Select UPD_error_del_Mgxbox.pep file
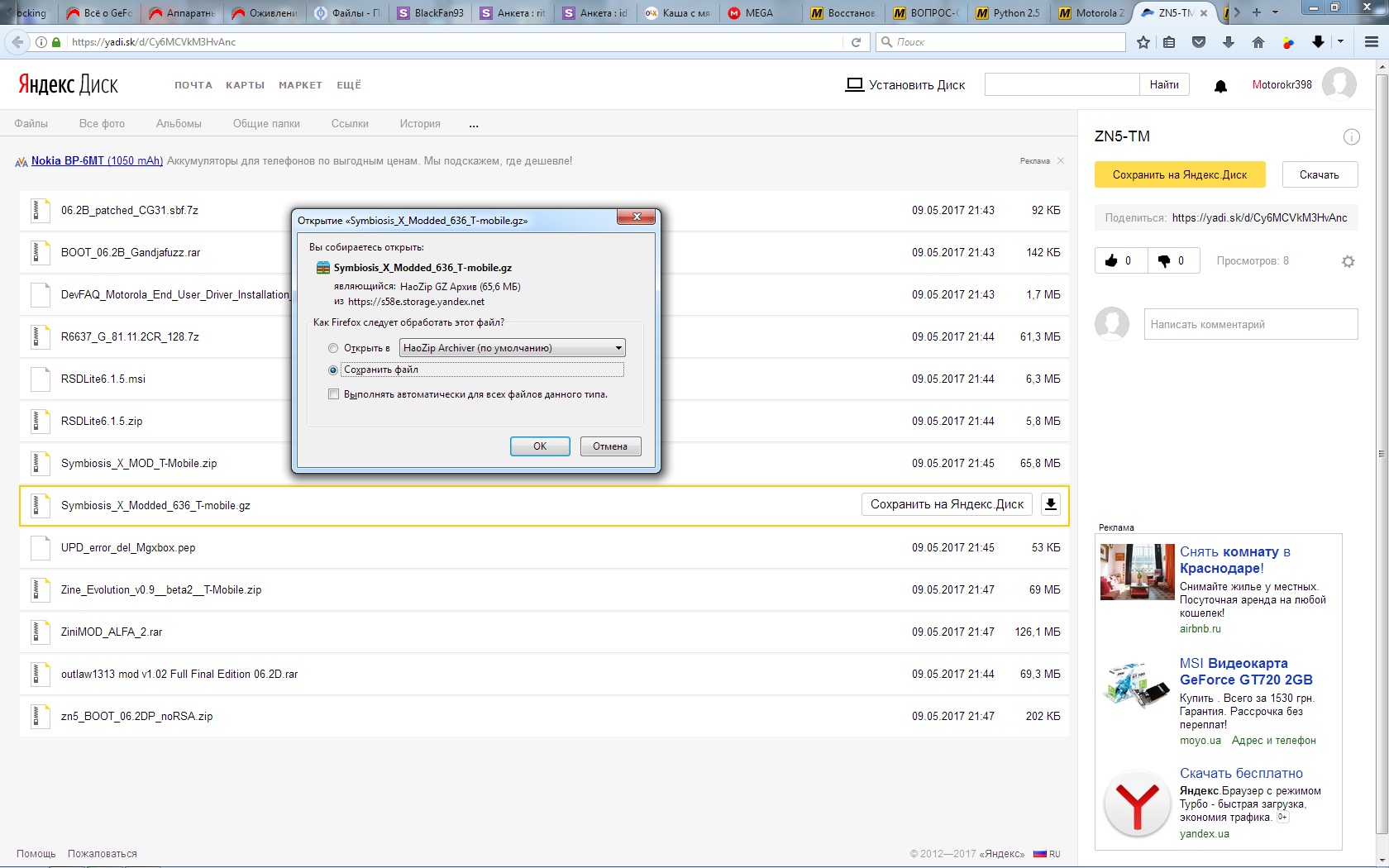 point(544,547)
